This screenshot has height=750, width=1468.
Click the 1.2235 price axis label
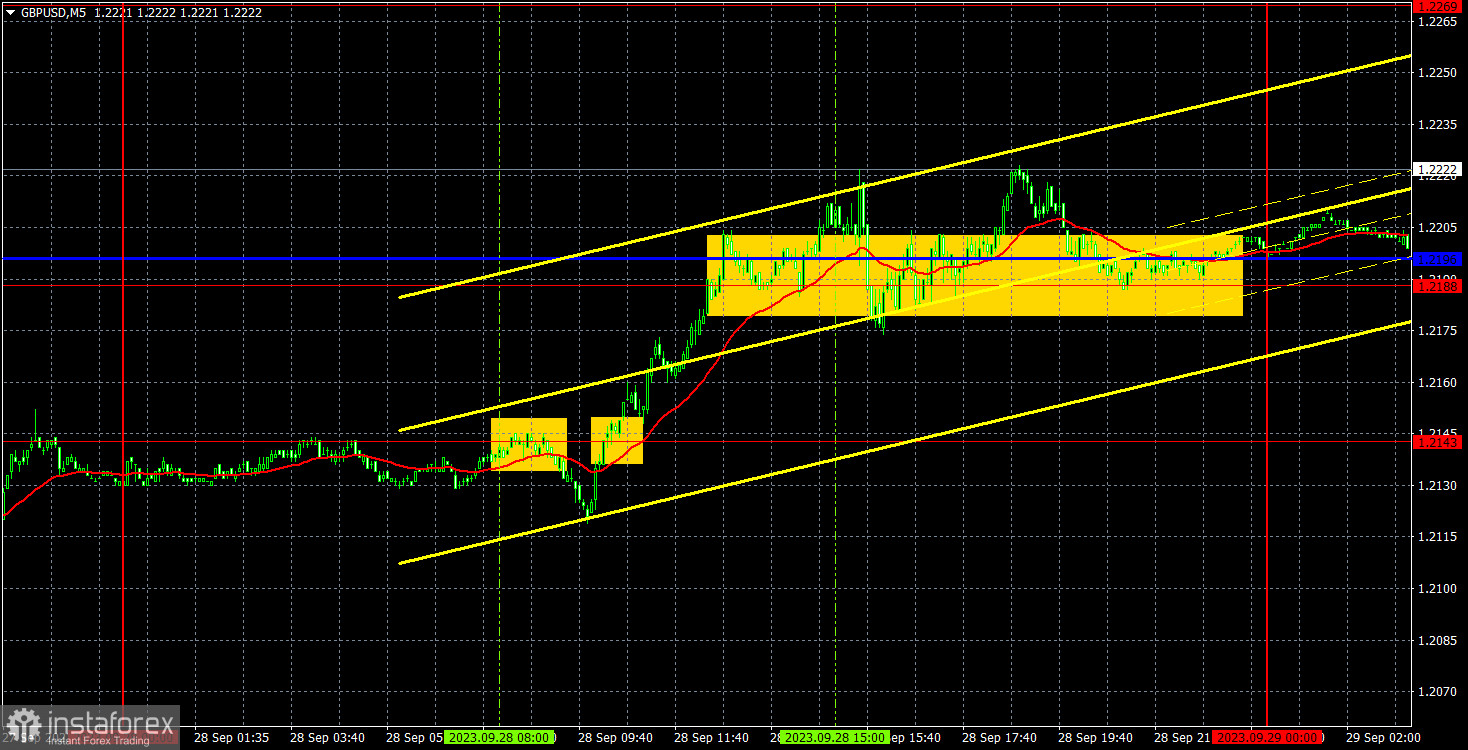tap(1436, 125)
